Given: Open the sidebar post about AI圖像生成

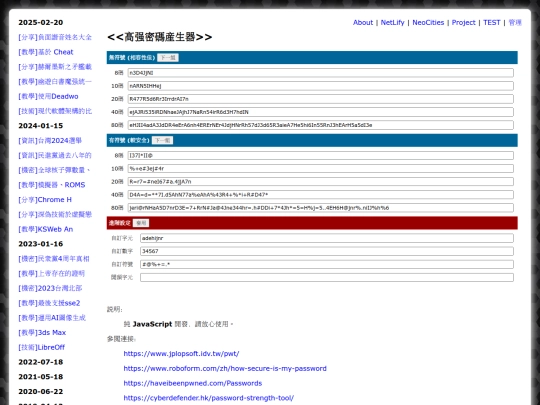Looking at the screenshot, I should tap(52, 318).
